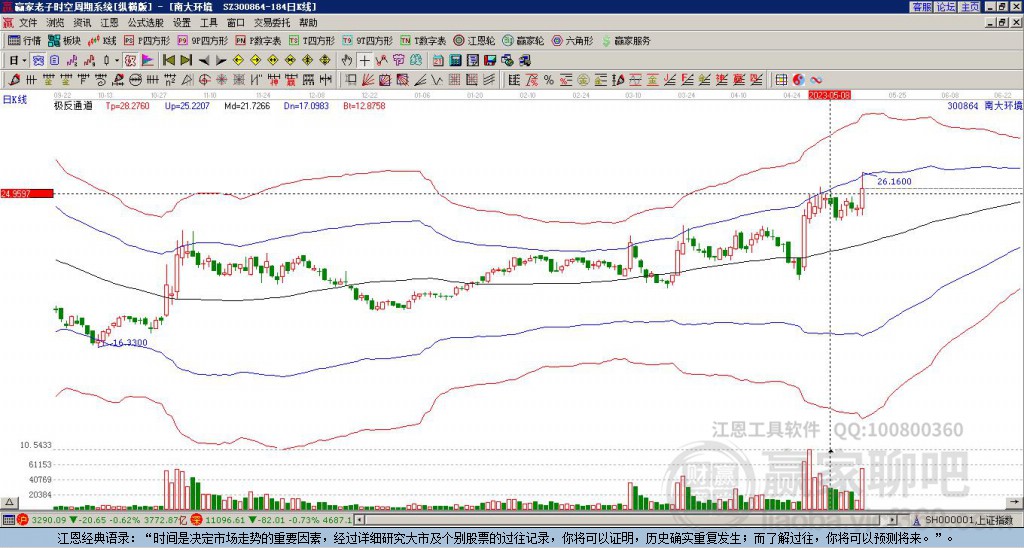Click the 26.1600 high price label
1024x548 pixels.
[x=894, y=182]
